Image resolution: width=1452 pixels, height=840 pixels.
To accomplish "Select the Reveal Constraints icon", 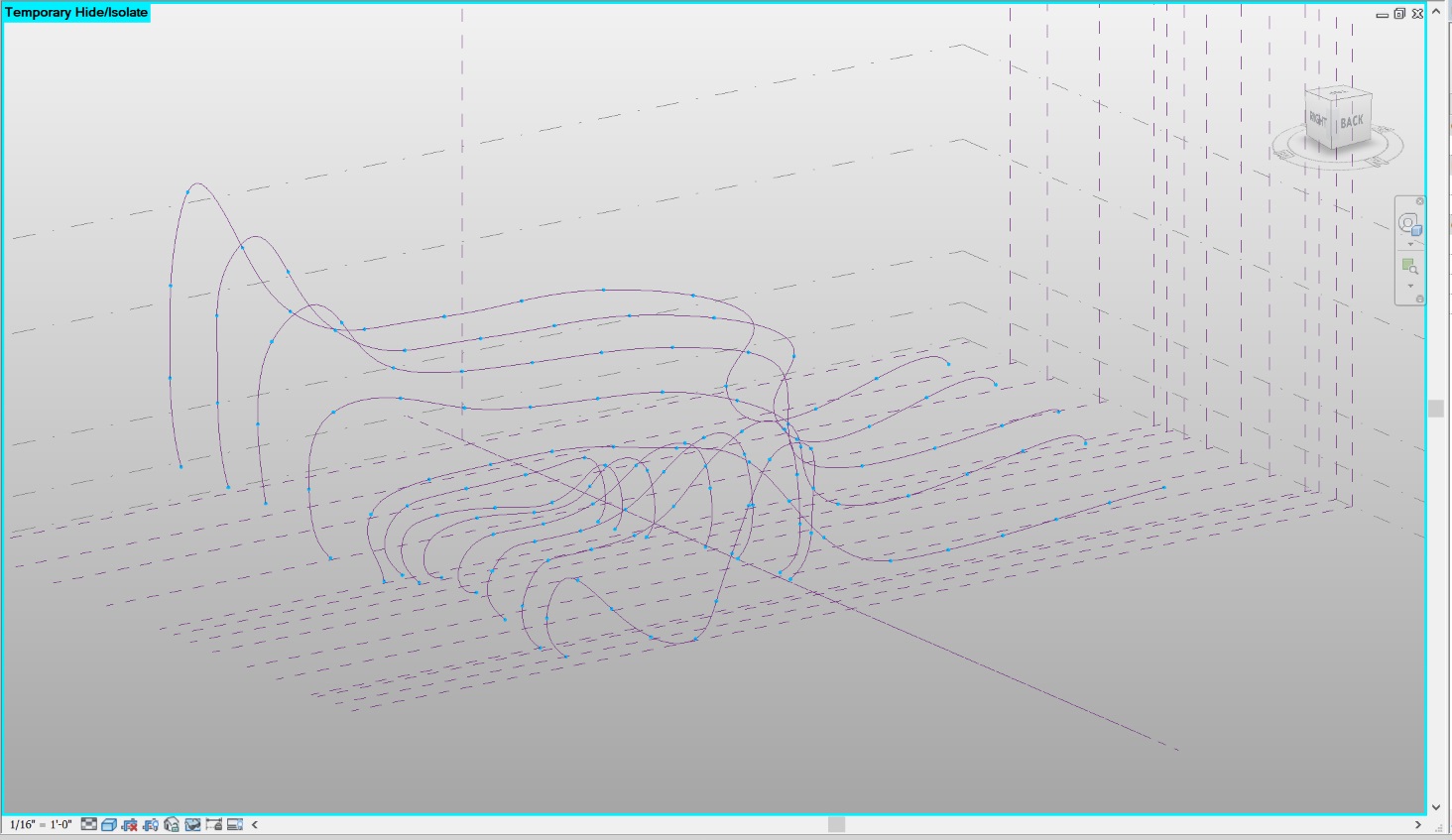I will coord(212,823).
